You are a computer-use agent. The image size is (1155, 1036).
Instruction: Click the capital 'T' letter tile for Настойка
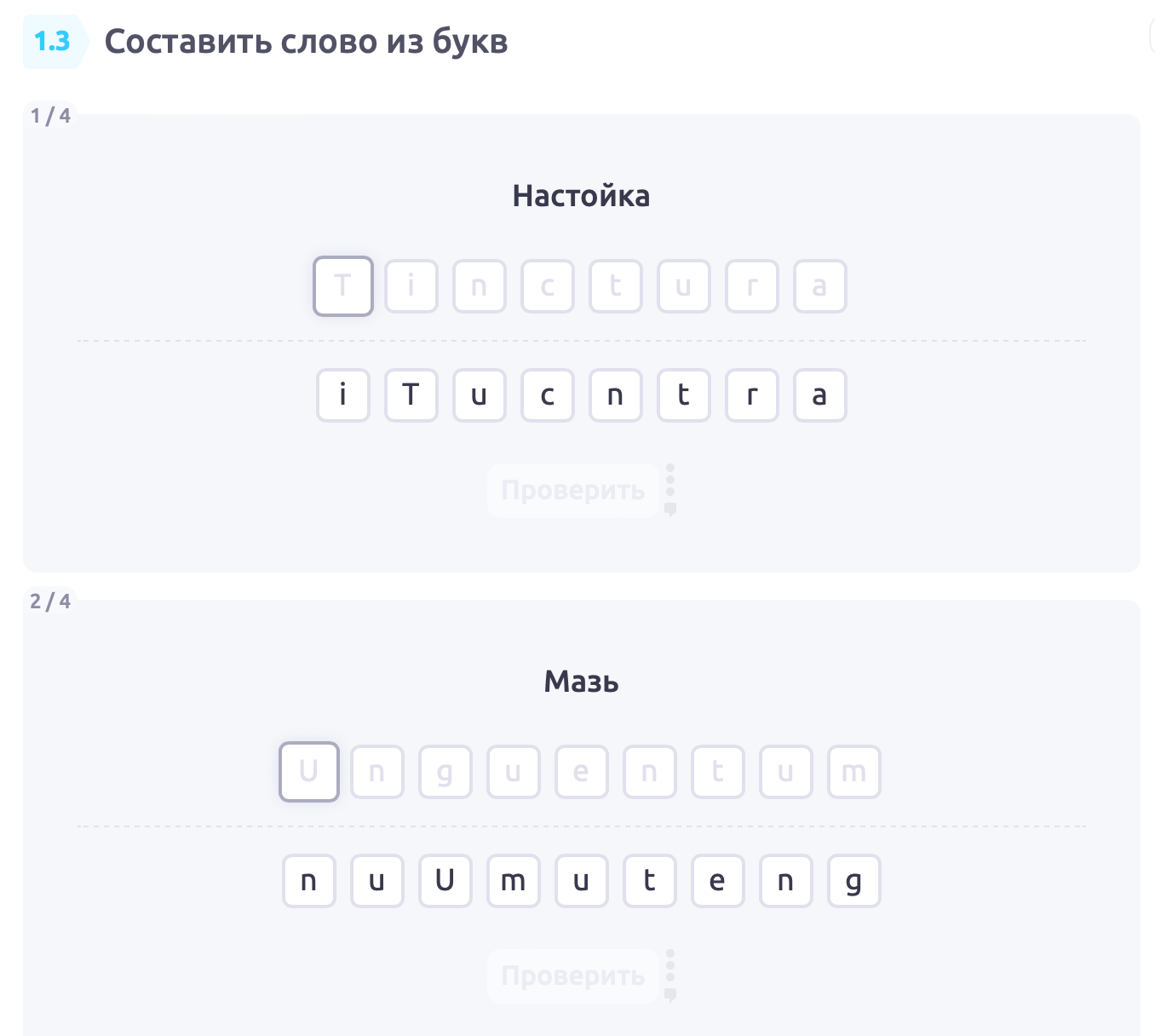point(411,395)
